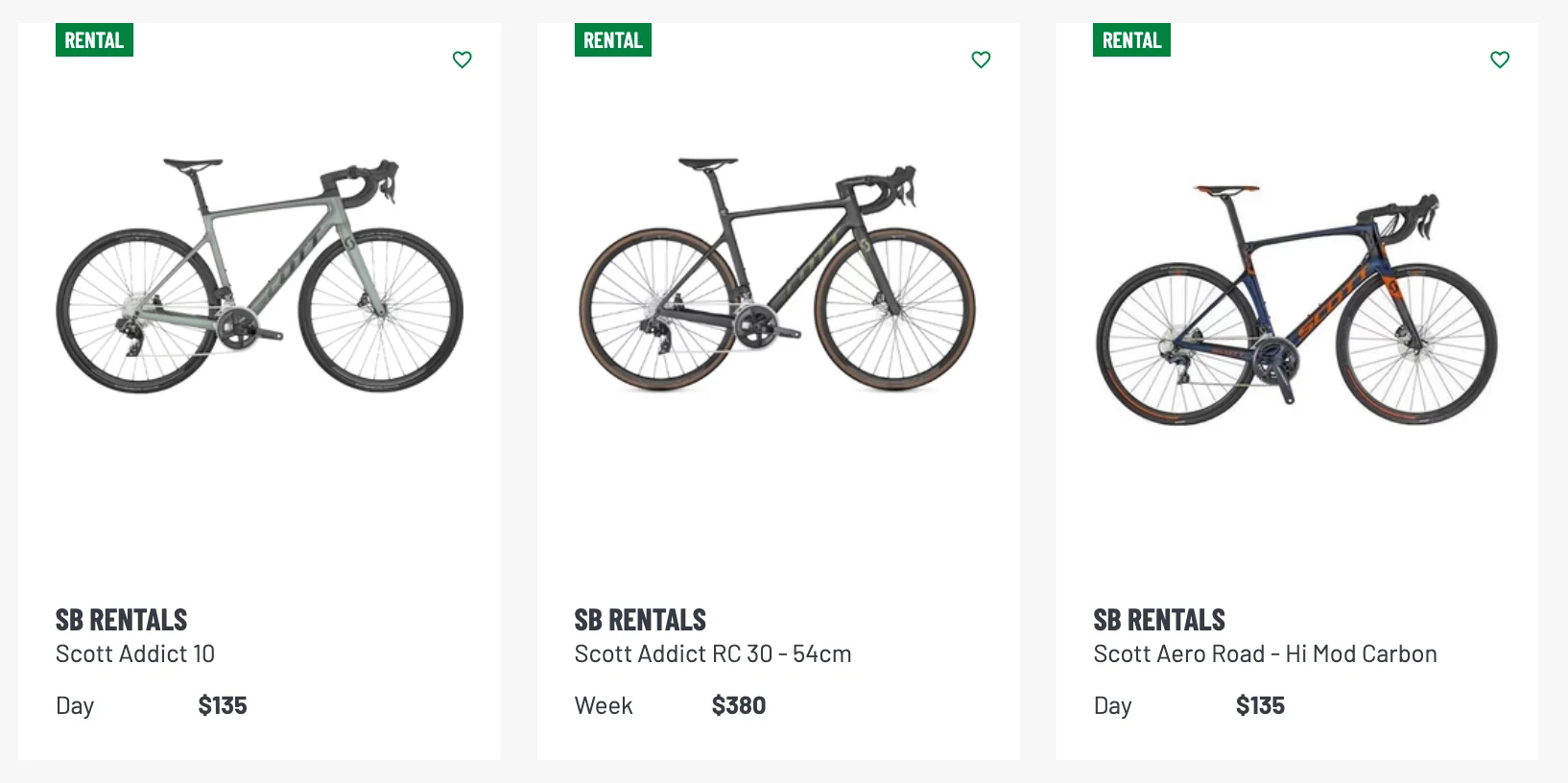Viewport: 1568px width, 783px height.
Task: Open the Scott Addict 10 product title
Action: [x=134, y=653]
